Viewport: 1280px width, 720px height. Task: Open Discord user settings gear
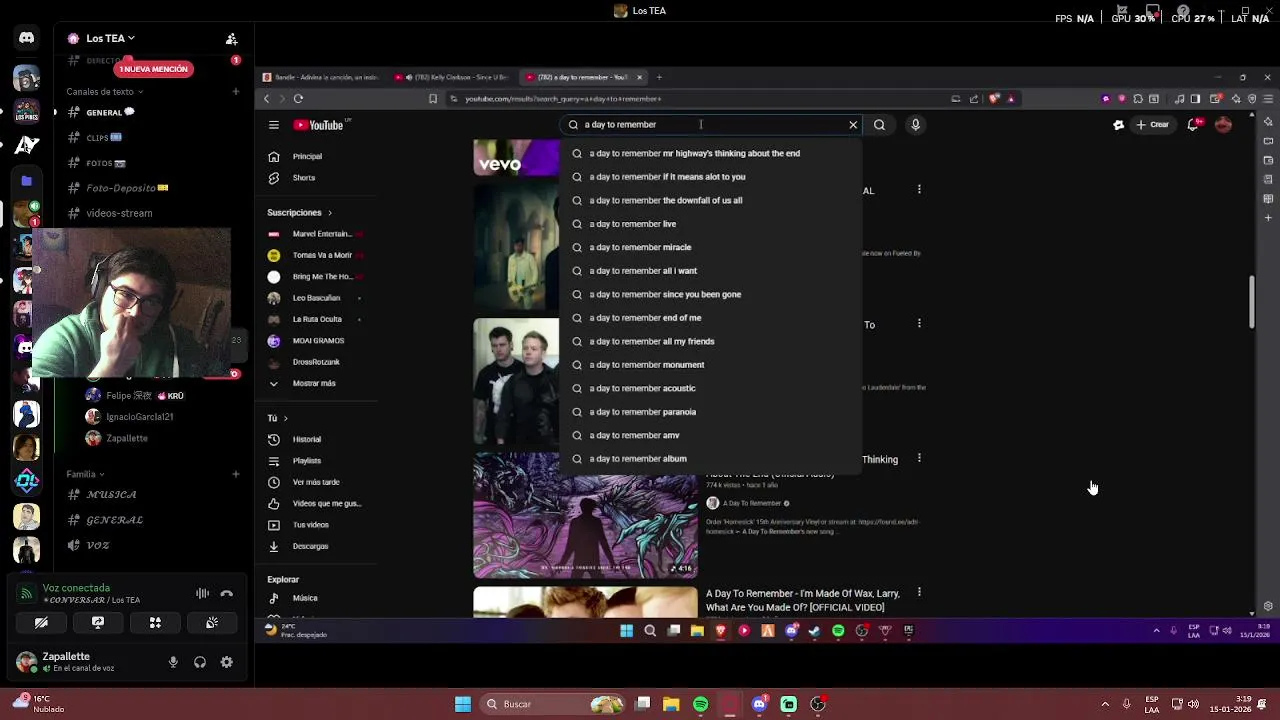click(x=227, y=662)
